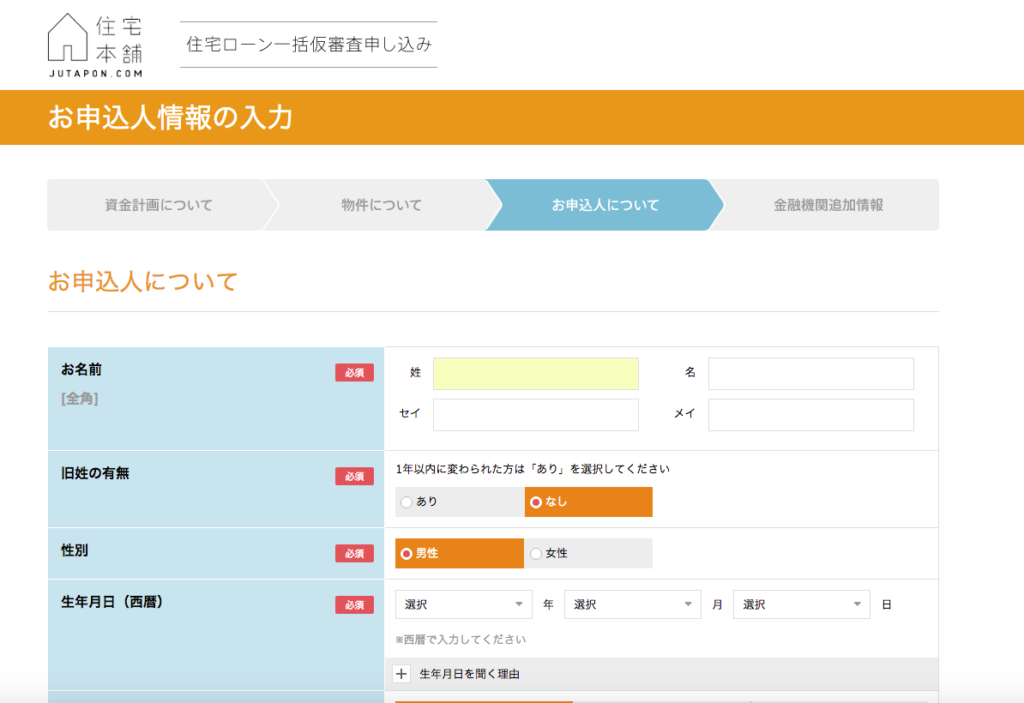The width and height of the screenshot is (1024, 703).
Task: Open the birth year (年) dropdown
Action: 463,605
